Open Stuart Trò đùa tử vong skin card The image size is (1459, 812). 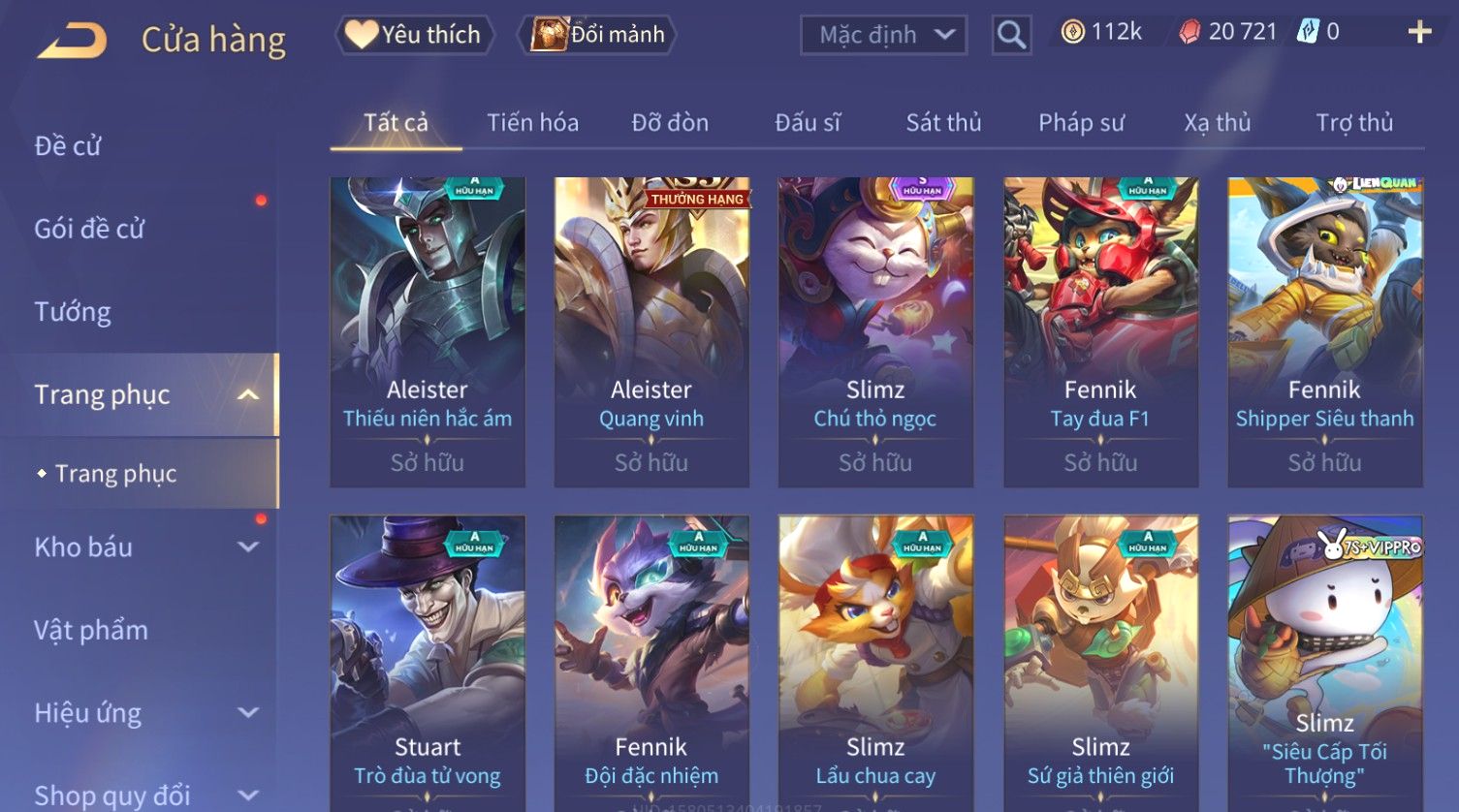[427, 664]
